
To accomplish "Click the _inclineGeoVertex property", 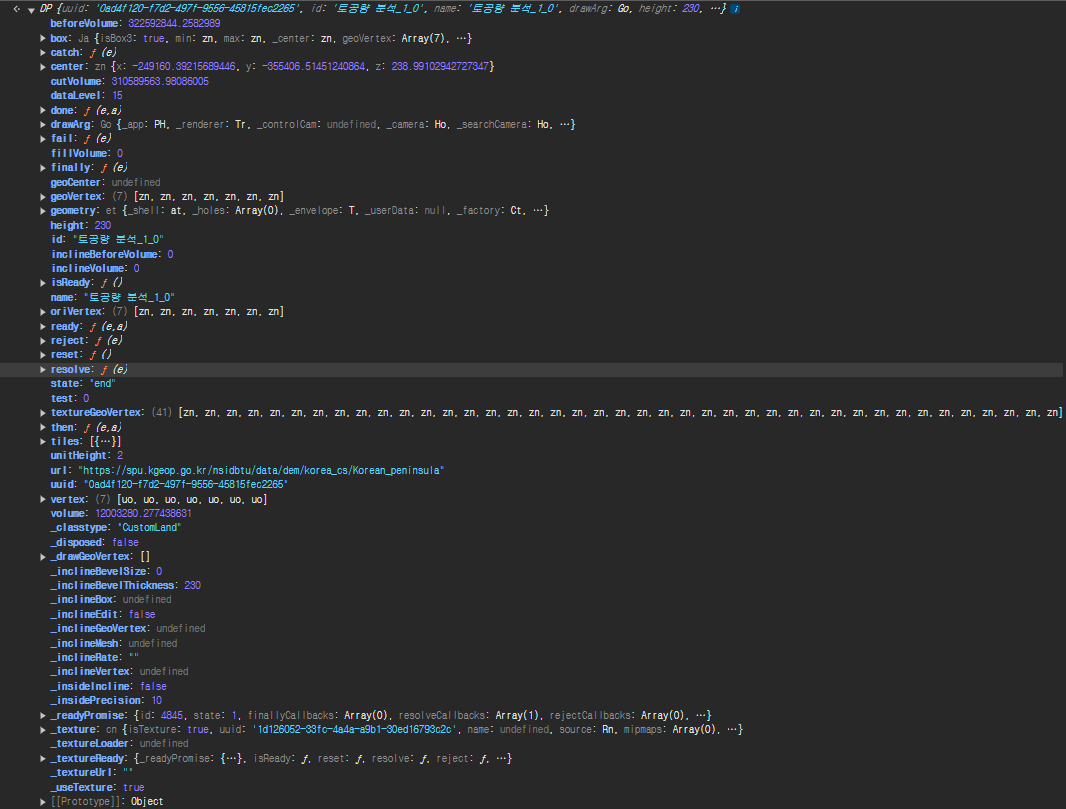I will (128, 629).
